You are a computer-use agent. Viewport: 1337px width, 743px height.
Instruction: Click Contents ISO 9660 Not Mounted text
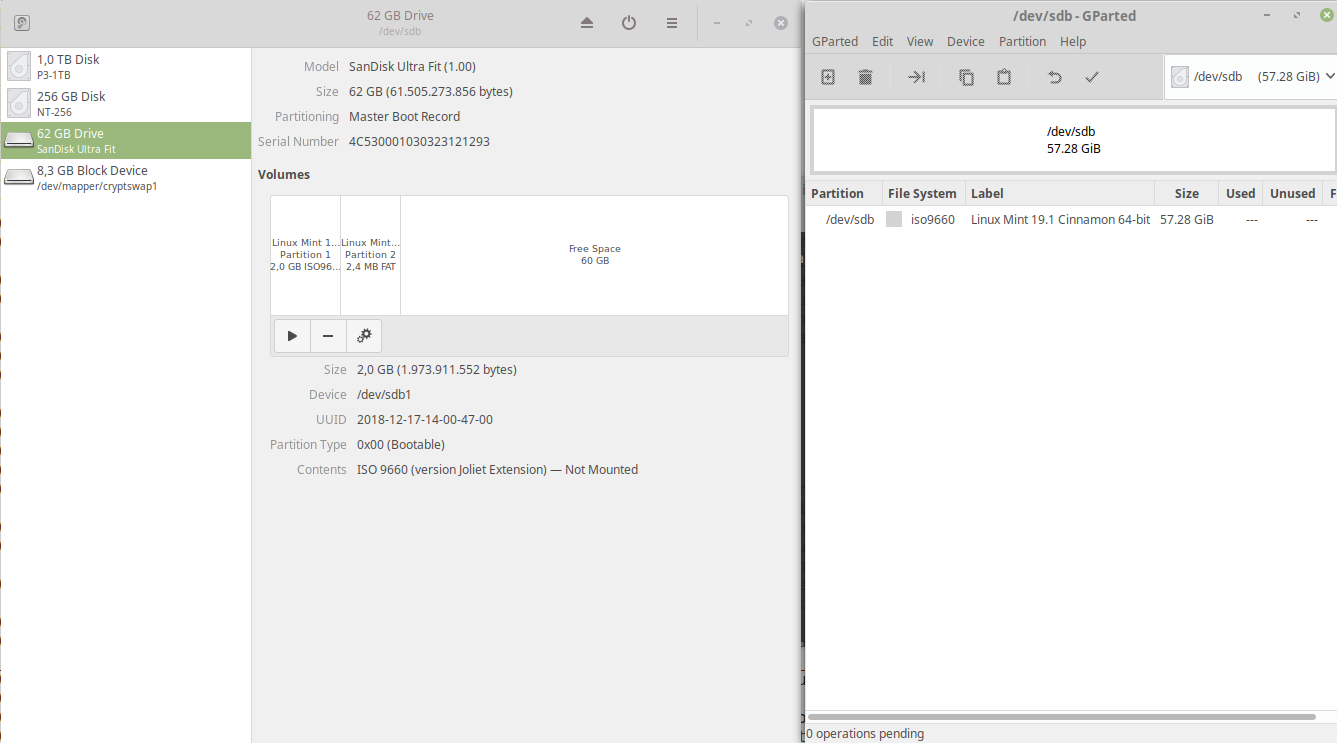click(x=497, y=469)
